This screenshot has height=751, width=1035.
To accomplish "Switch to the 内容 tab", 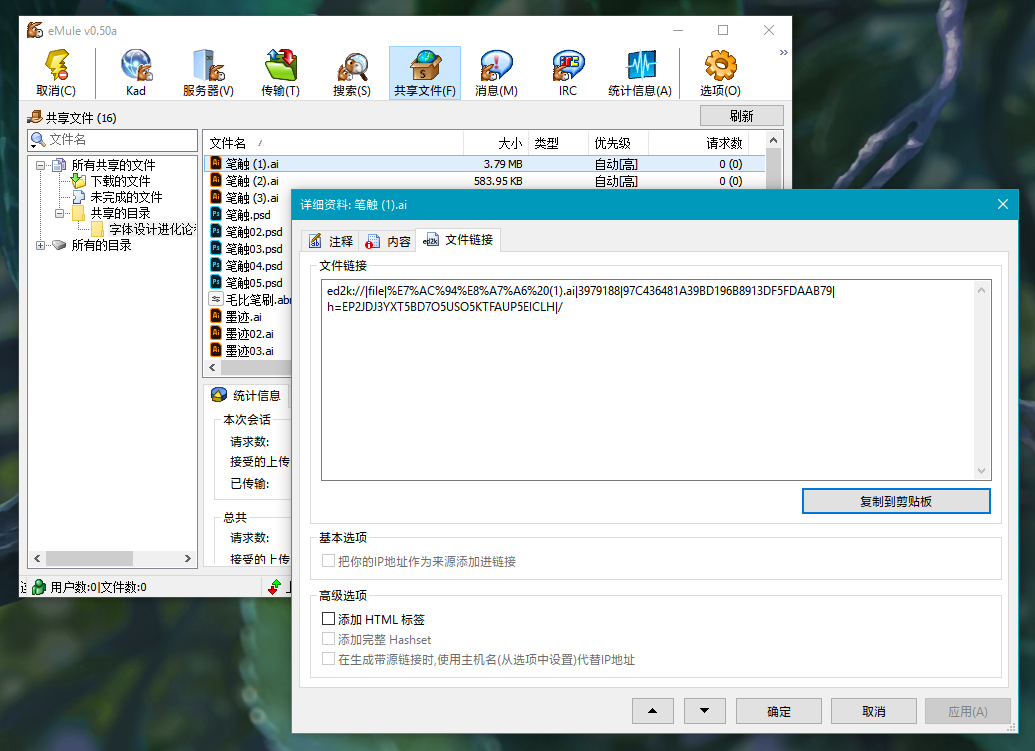I will (389, 241).
